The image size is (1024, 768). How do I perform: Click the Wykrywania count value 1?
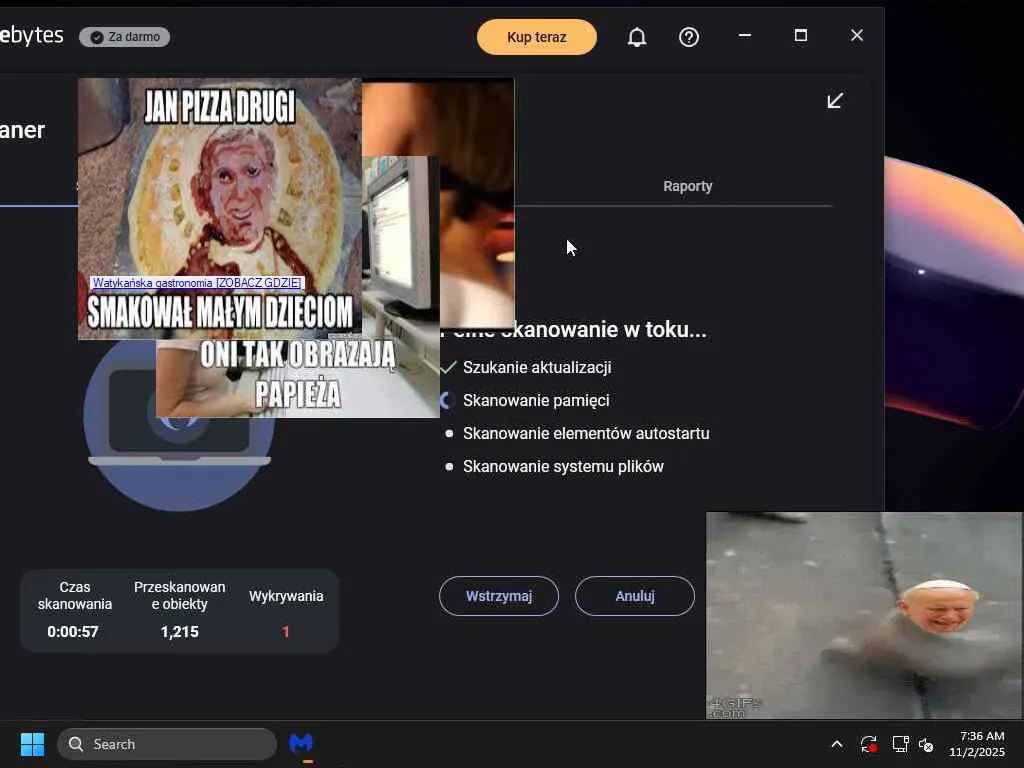(x=285, y=632)
